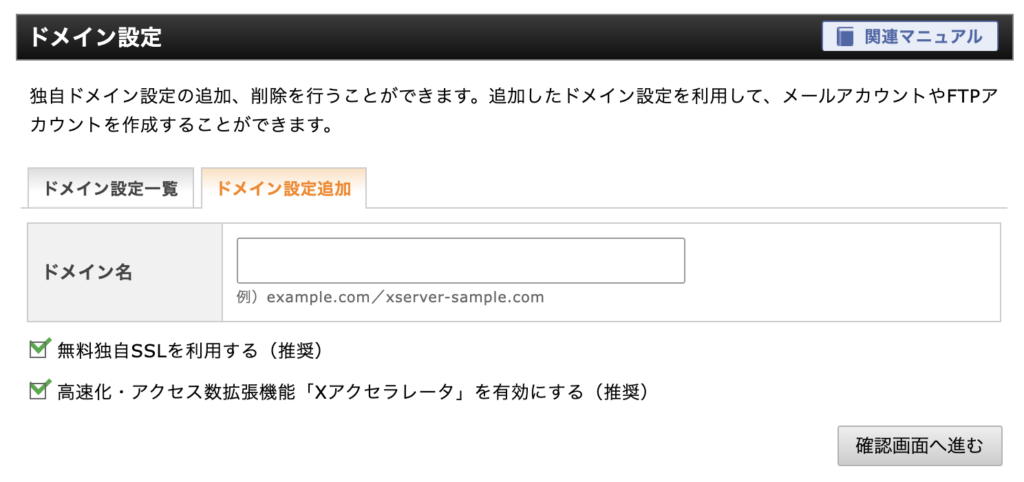Disable the Xアクセラレータ checkbox
Viewport: 1024px width, 482px height.
39,391
